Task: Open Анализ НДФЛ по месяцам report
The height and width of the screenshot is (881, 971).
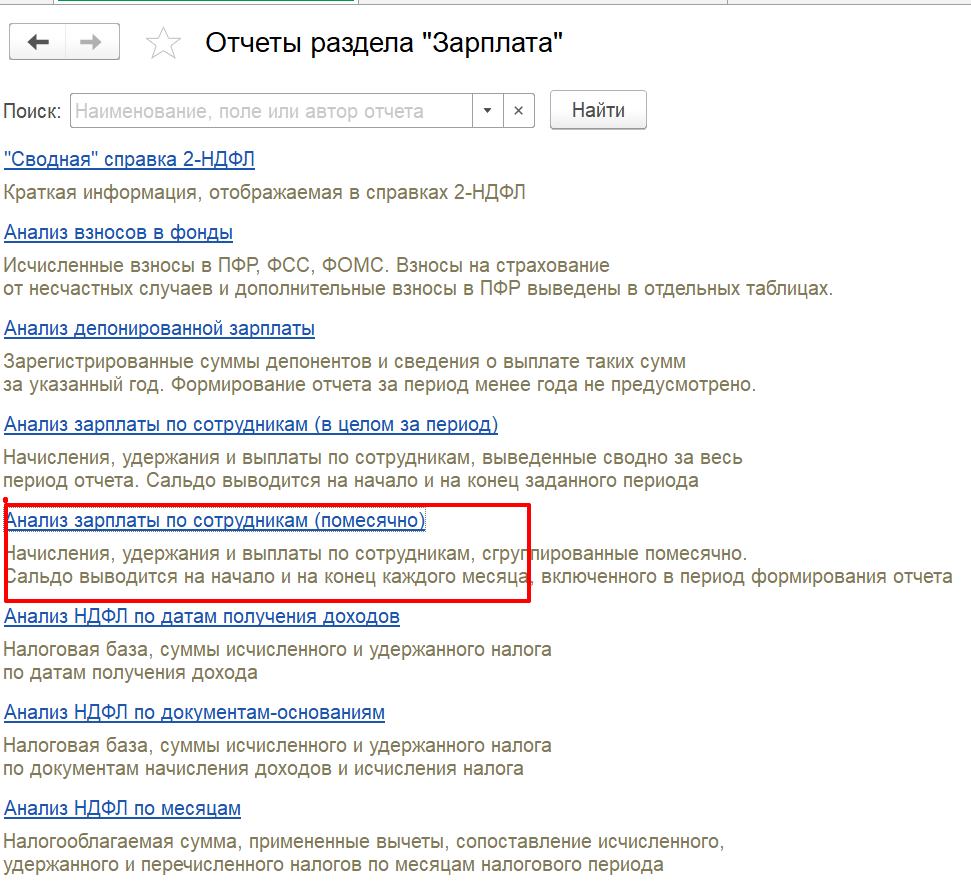Action: (x=122, y=808)
